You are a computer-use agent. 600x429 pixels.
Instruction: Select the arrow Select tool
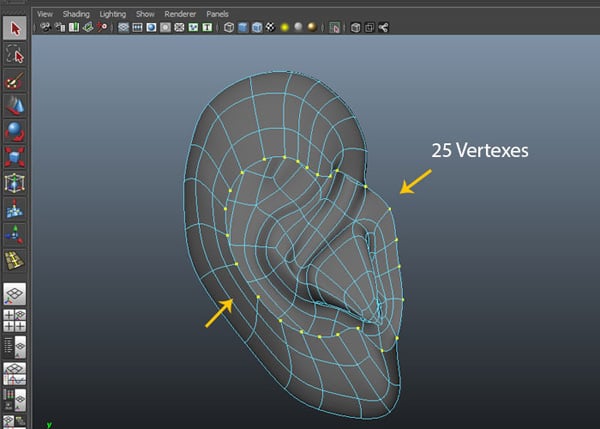coord(14,28)
